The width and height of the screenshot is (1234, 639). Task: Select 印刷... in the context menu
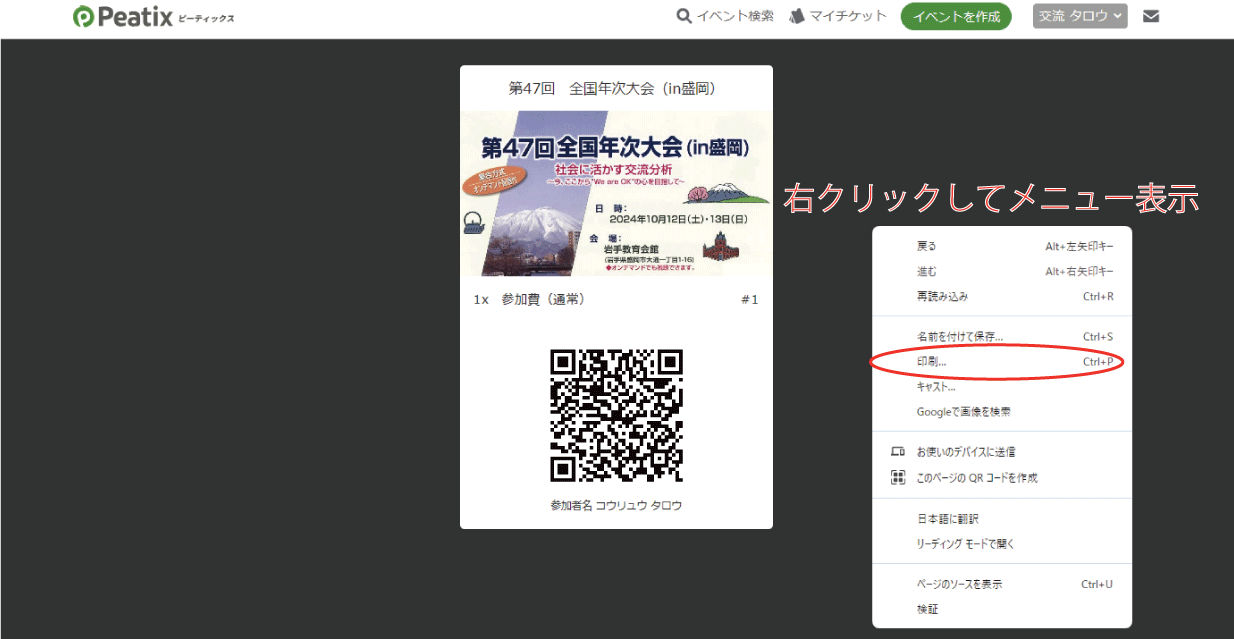tap(1002, 362)
